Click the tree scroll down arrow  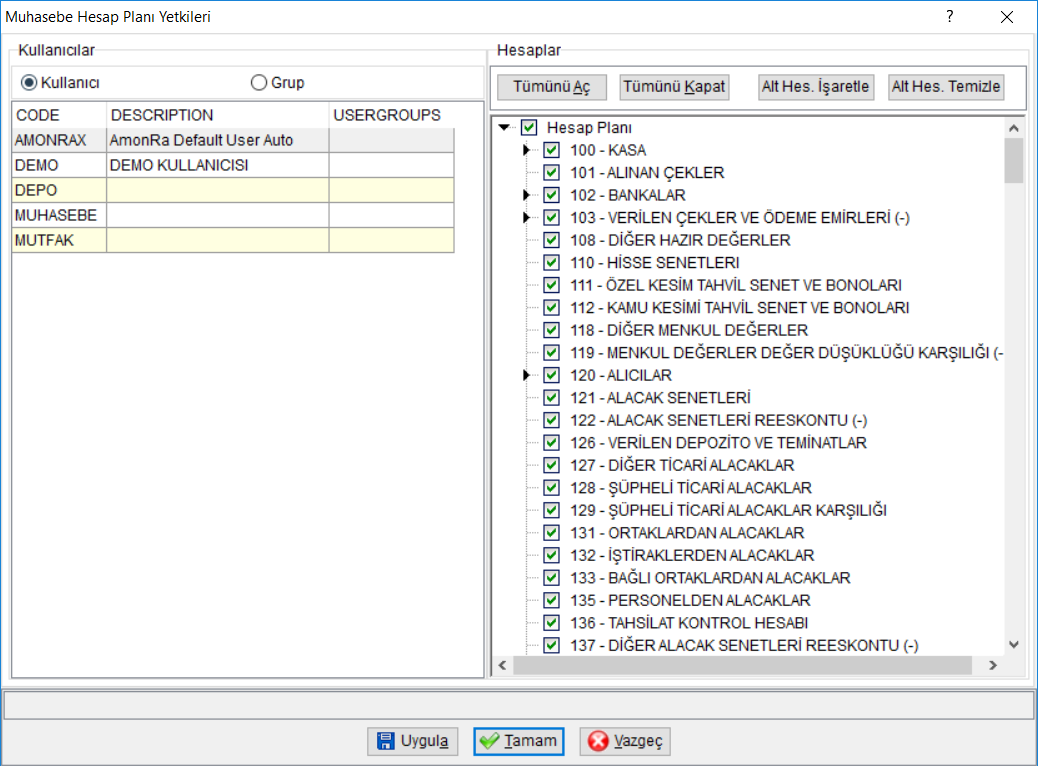pos(1014,644)
